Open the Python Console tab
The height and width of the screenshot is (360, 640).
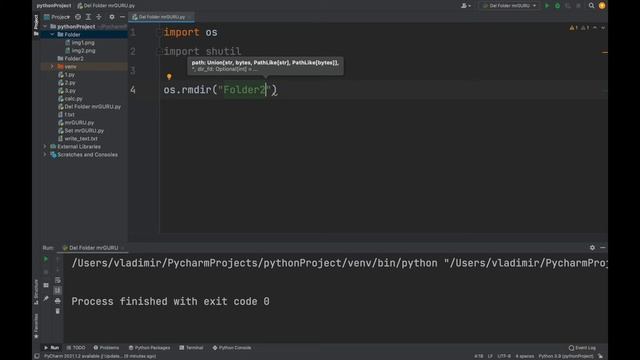point(232,348)
